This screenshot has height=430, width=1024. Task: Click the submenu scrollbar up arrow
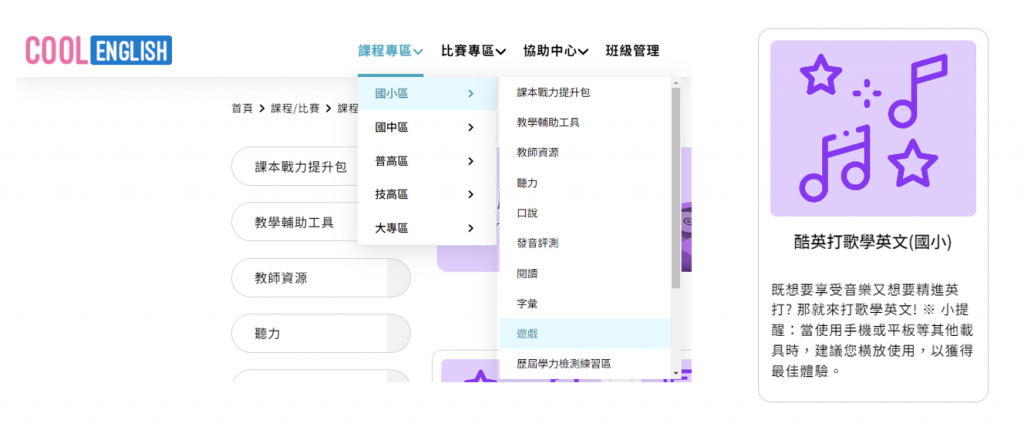coord(675,82)
